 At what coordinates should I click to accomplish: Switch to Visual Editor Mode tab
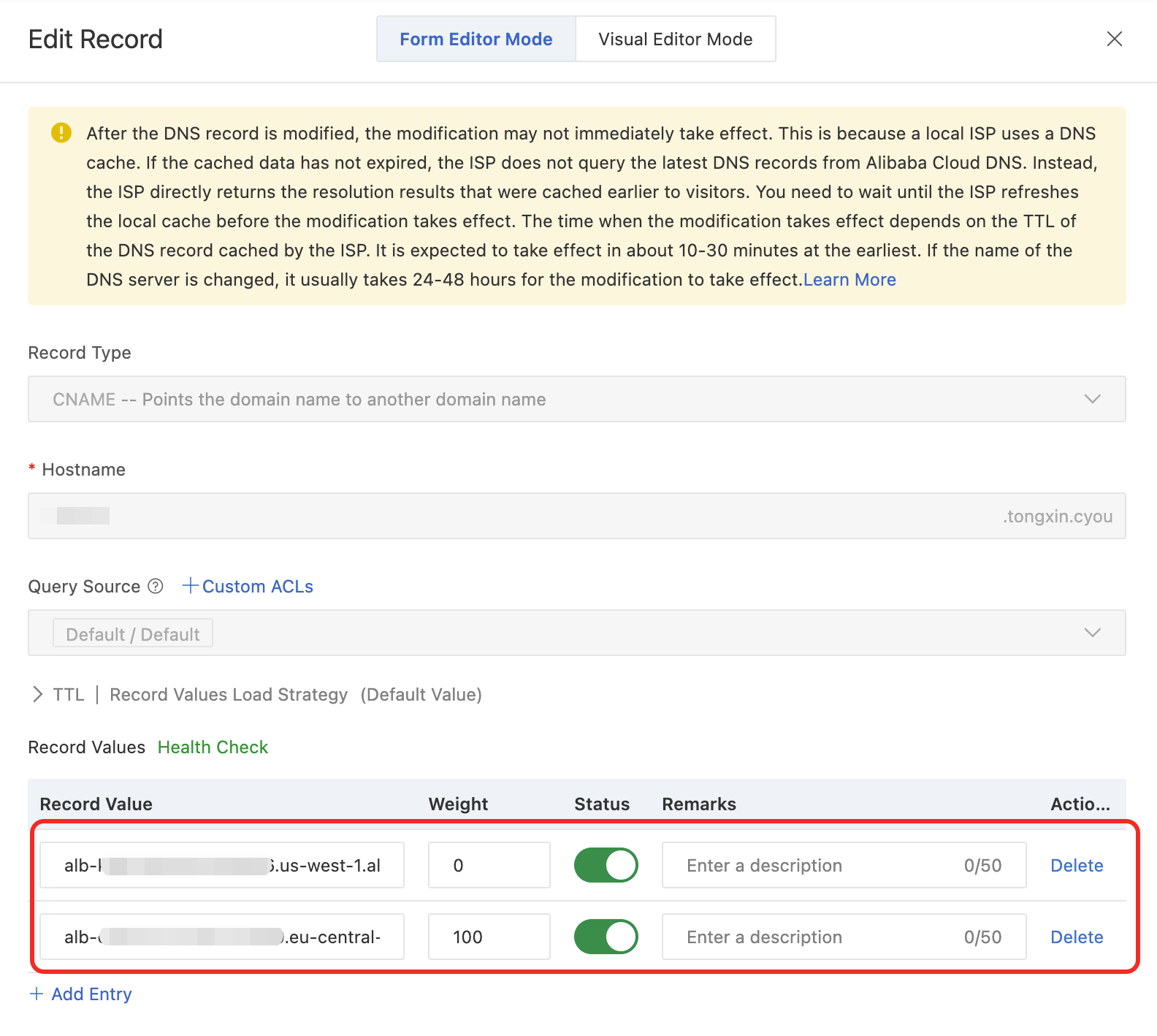[675, 39]
